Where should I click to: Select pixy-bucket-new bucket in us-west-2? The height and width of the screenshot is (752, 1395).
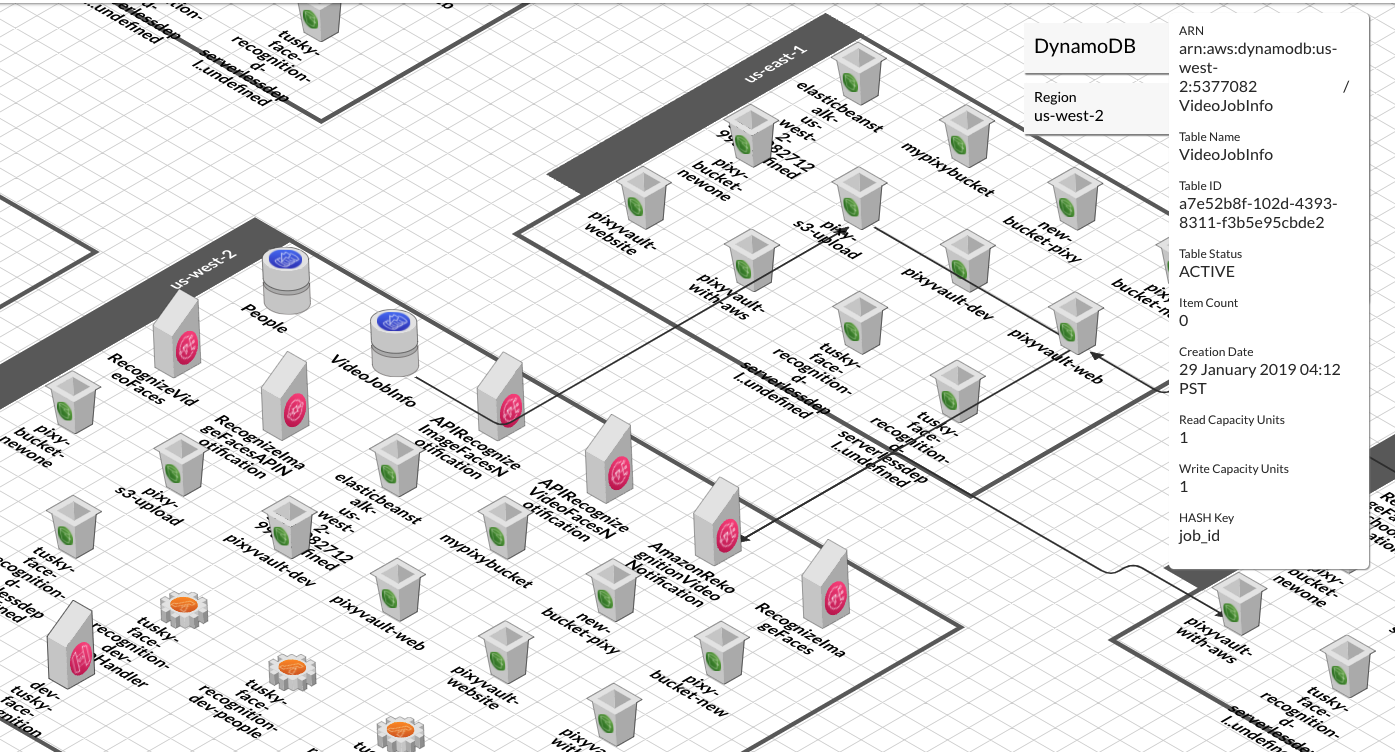[x=722, y=653]
